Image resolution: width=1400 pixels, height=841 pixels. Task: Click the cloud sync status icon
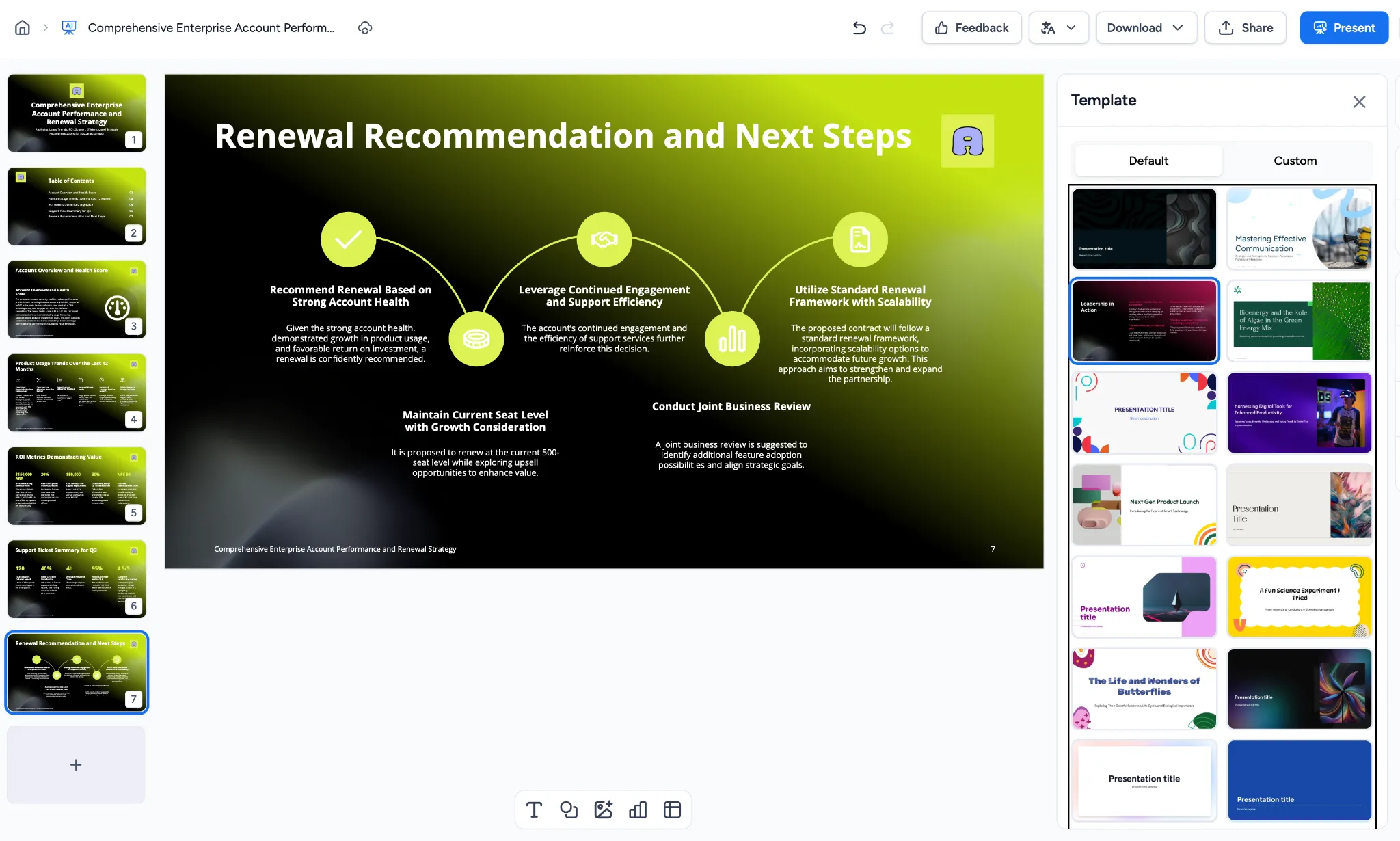click(365, 27)
